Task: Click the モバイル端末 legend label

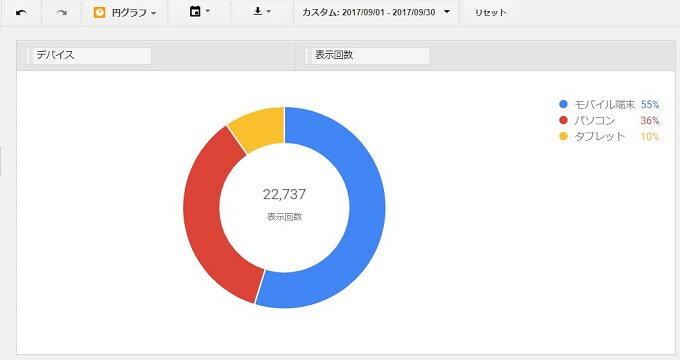Action: tap(605, 105)
